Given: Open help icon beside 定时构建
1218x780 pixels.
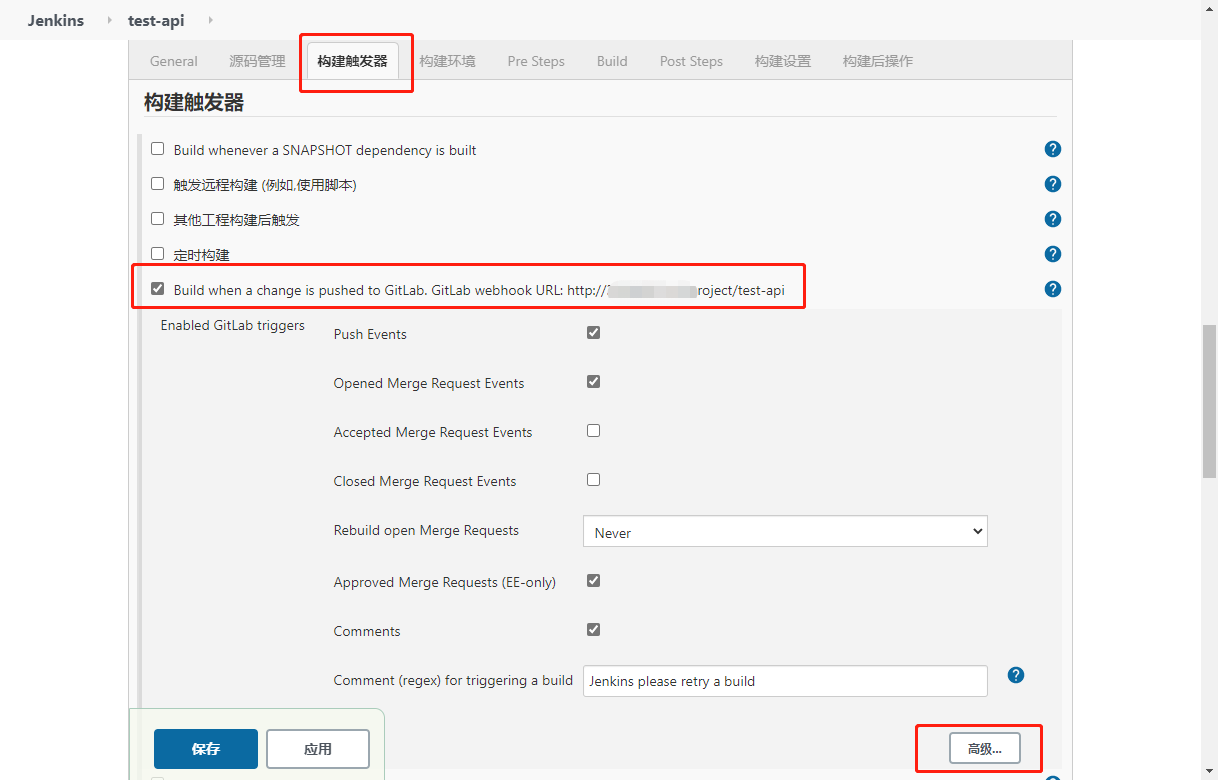Looking at the screenshot, I should coord(1052,254).
